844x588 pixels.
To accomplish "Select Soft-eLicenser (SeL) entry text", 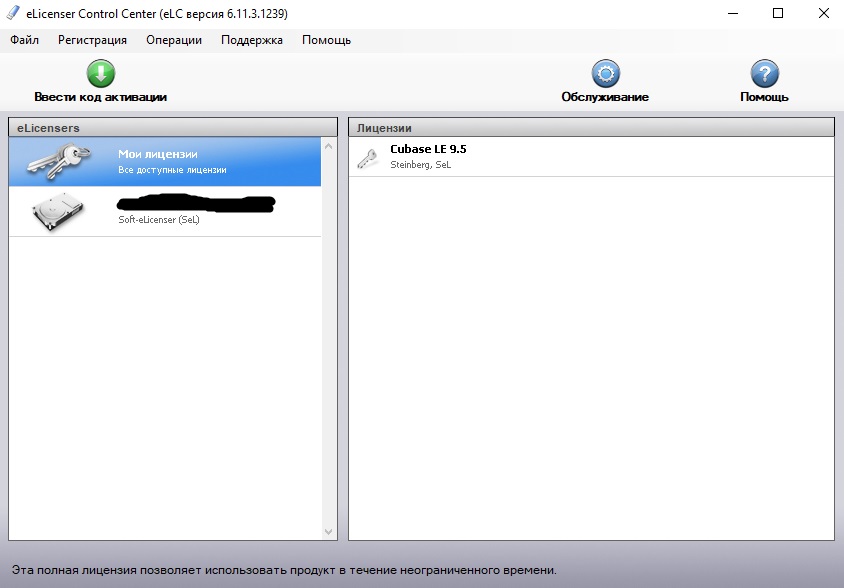I will pos(159,220).
